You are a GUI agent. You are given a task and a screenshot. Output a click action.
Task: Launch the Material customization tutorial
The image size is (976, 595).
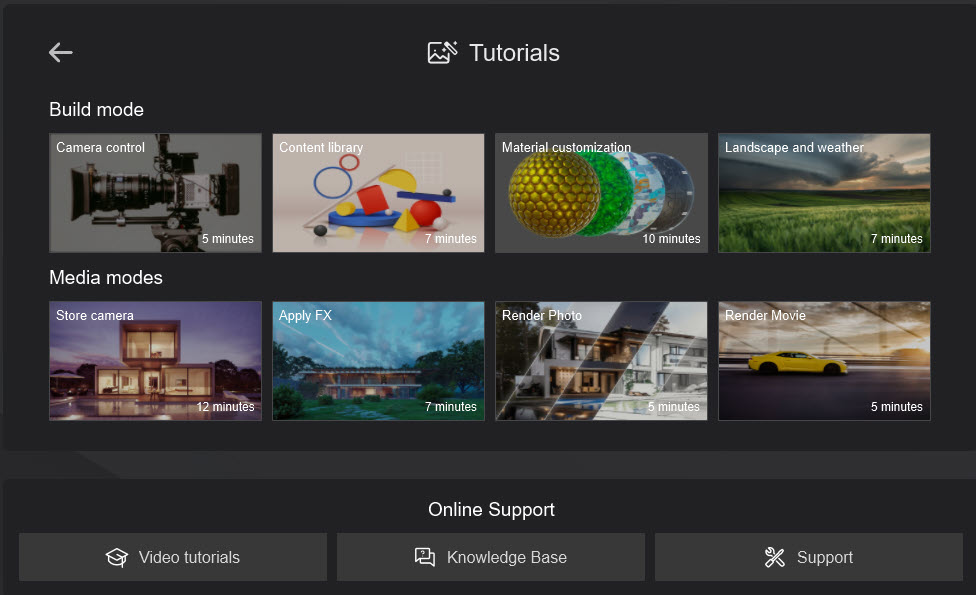click(601, 193)
